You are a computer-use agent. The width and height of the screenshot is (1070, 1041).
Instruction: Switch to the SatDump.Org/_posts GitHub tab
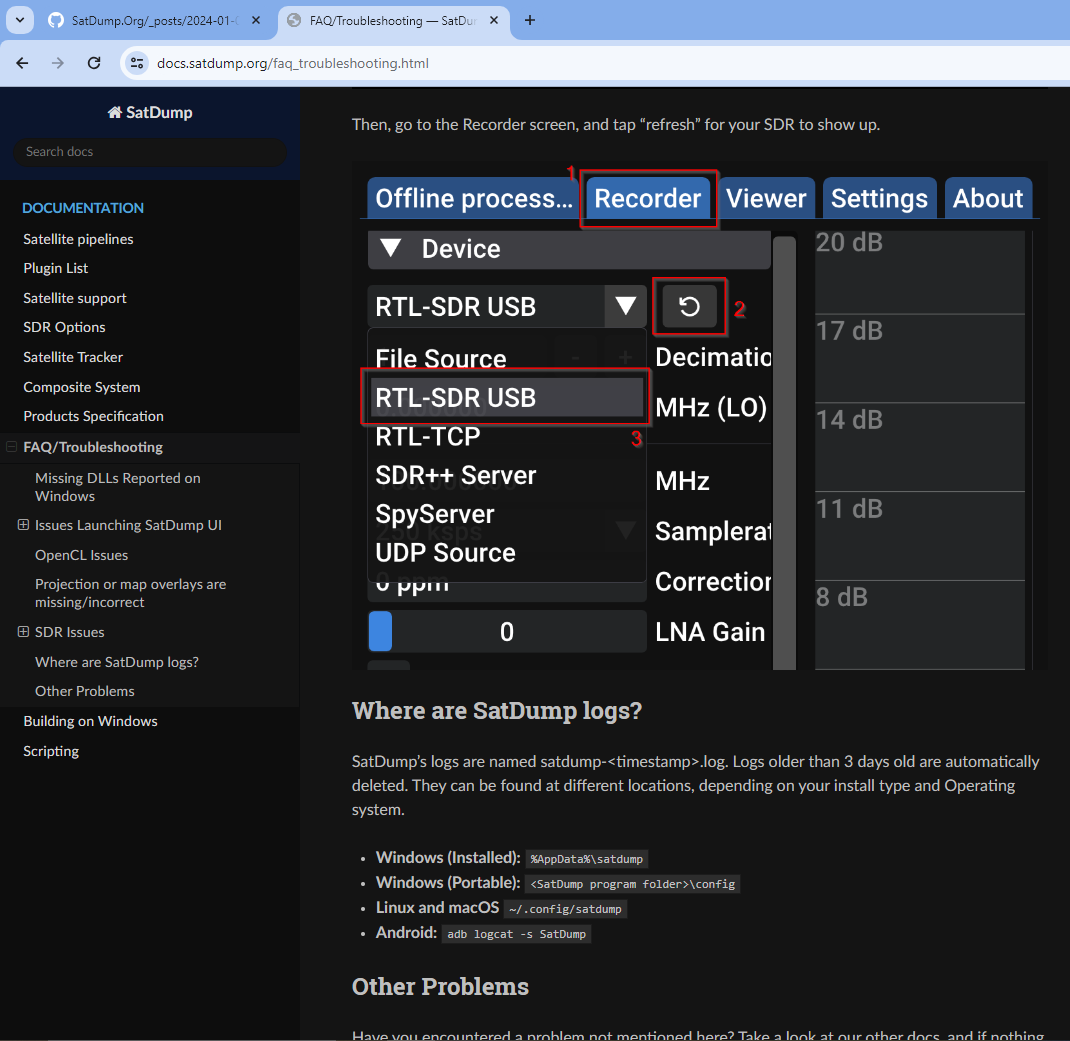point(156,20)
